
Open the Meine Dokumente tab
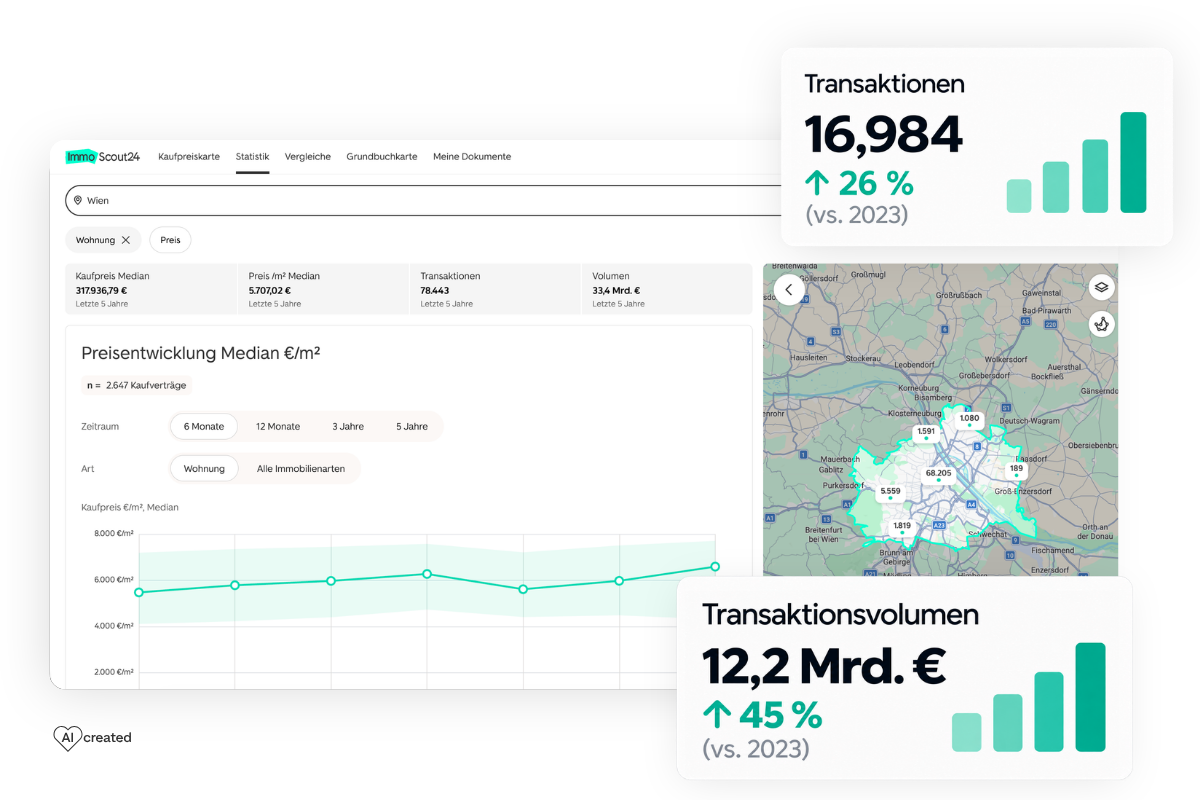472,157
